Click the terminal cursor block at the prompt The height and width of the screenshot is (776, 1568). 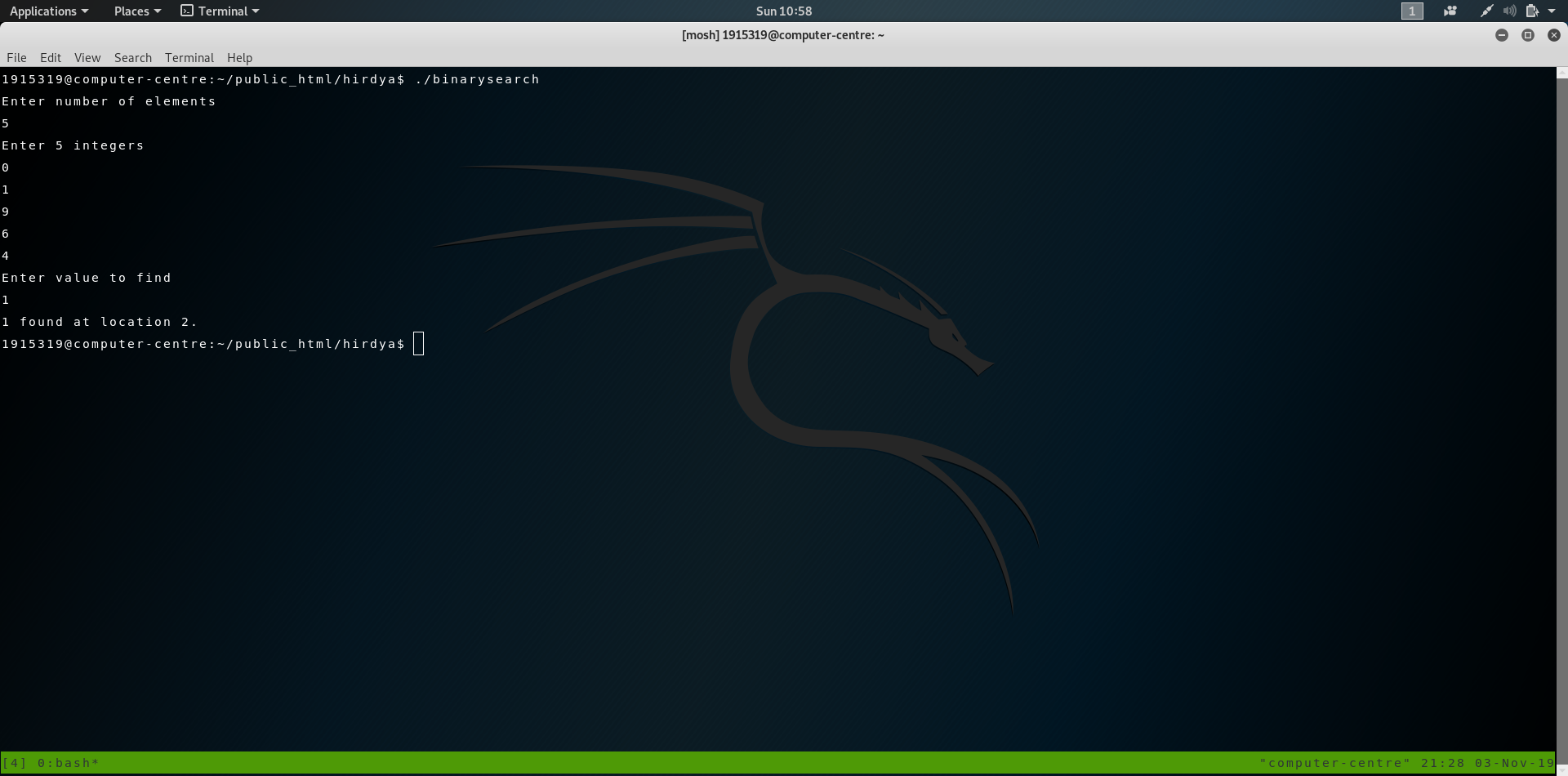pos(419,344)
